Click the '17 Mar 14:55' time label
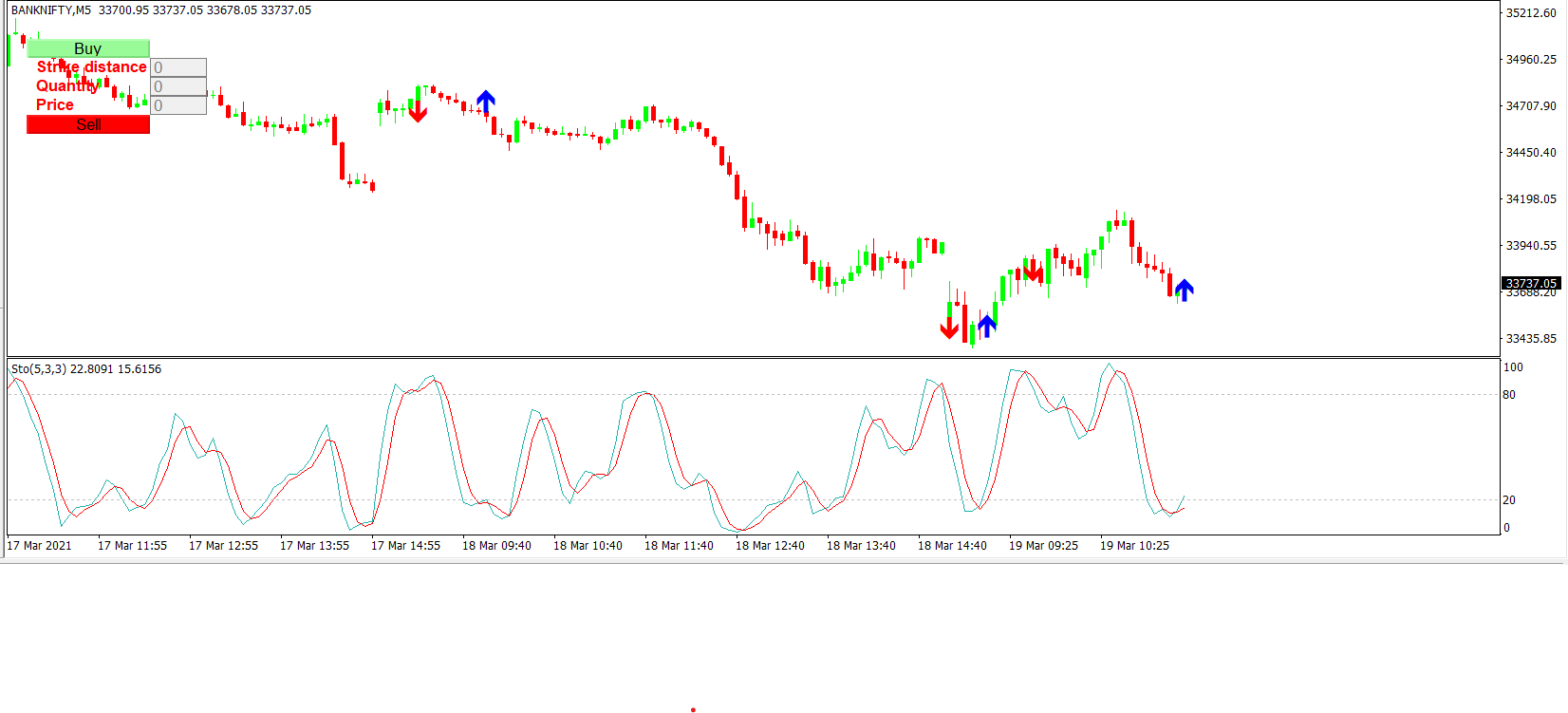 [405, 546]
